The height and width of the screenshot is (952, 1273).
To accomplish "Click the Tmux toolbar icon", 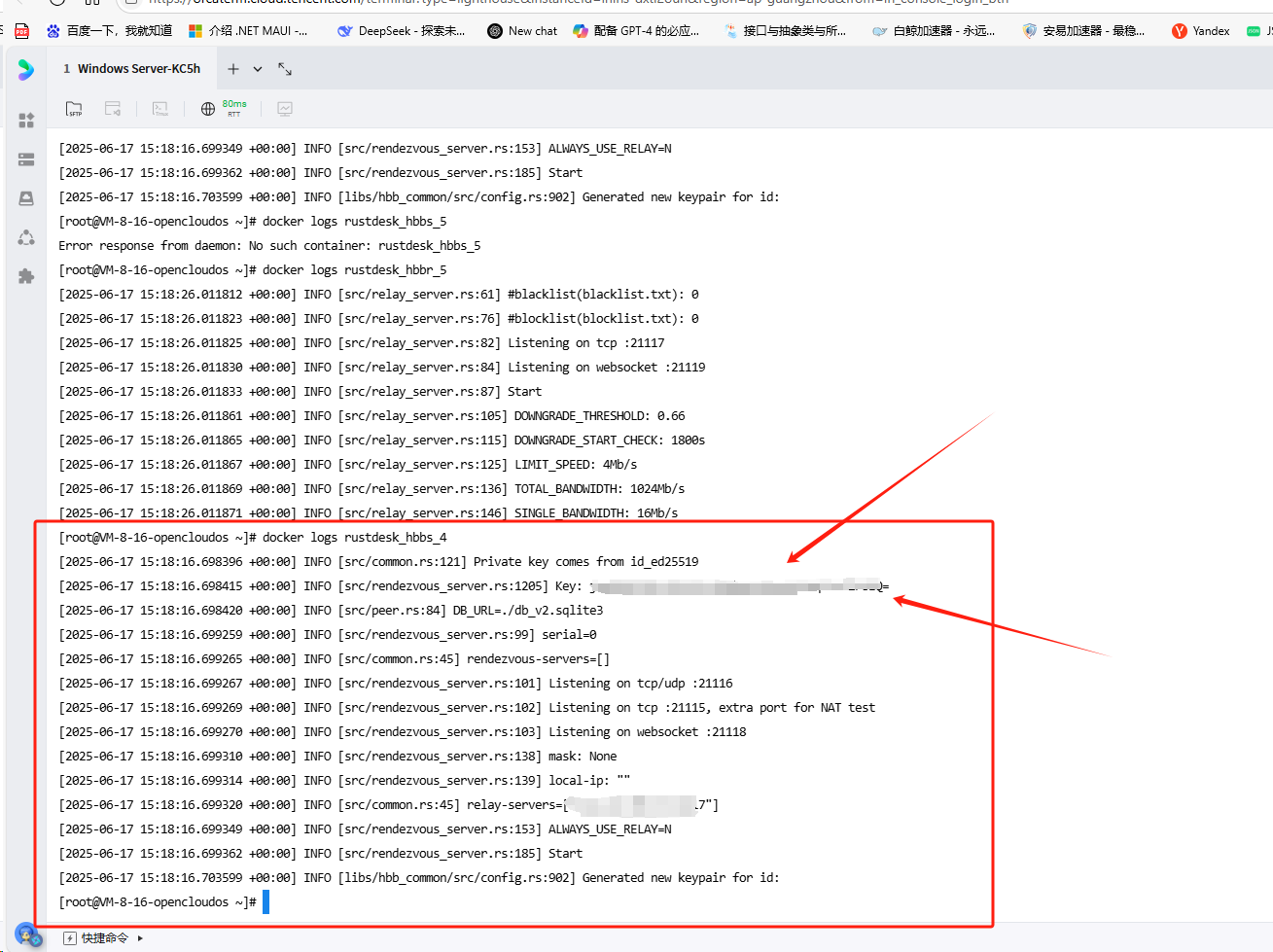I will 160,109.
